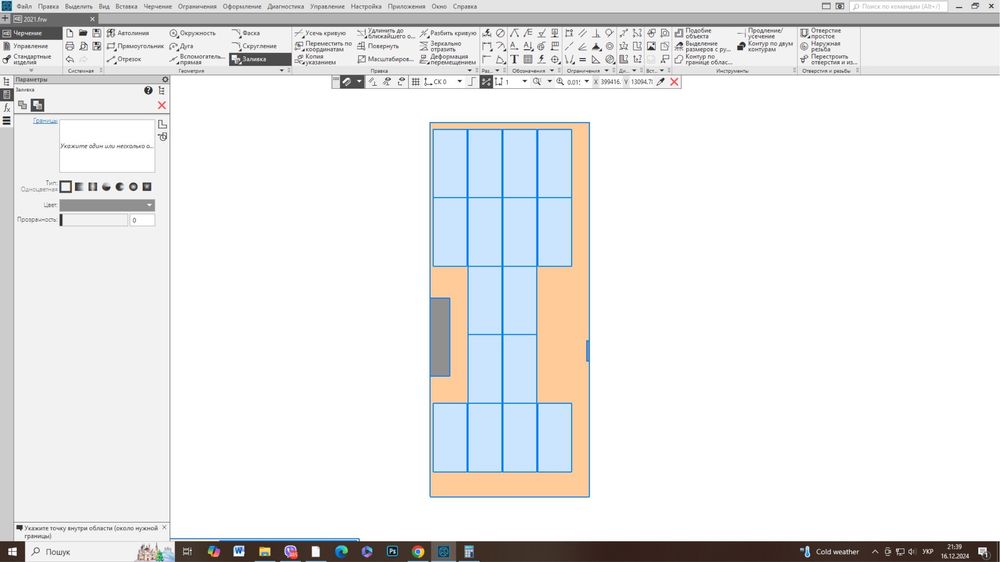Toggle grid display in view toolbar
This screenshot has width=1000, height=562.
point(416,82)
